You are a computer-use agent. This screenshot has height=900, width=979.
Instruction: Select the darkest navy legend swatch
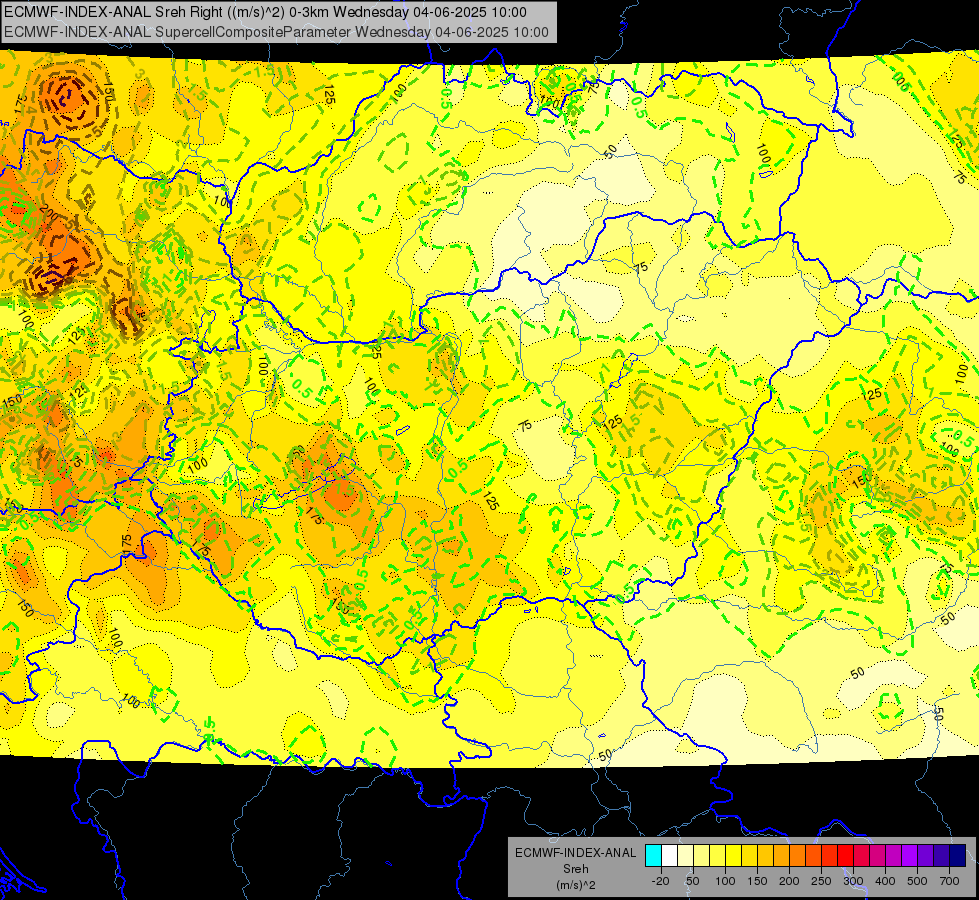click(958, 855)
